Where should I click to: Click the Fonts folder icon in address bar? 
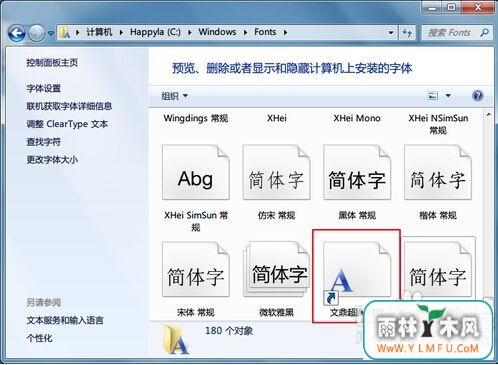pyautogui.click(x=65, y=32)
